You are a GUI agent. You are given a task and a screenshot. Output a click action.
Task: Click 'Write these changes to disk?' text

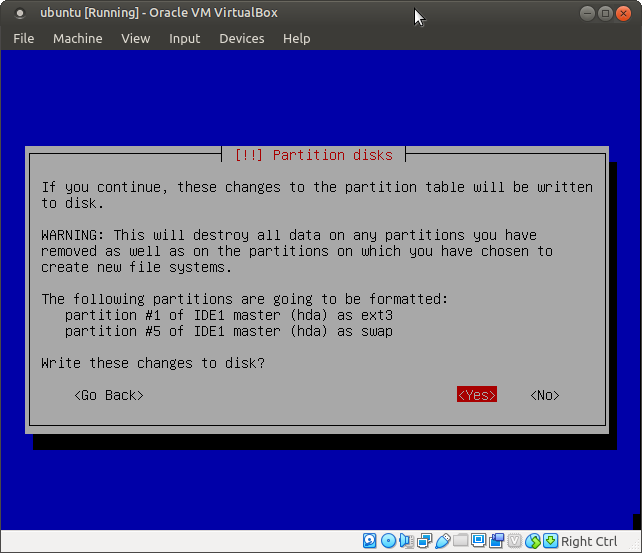(x=153, y=363)
